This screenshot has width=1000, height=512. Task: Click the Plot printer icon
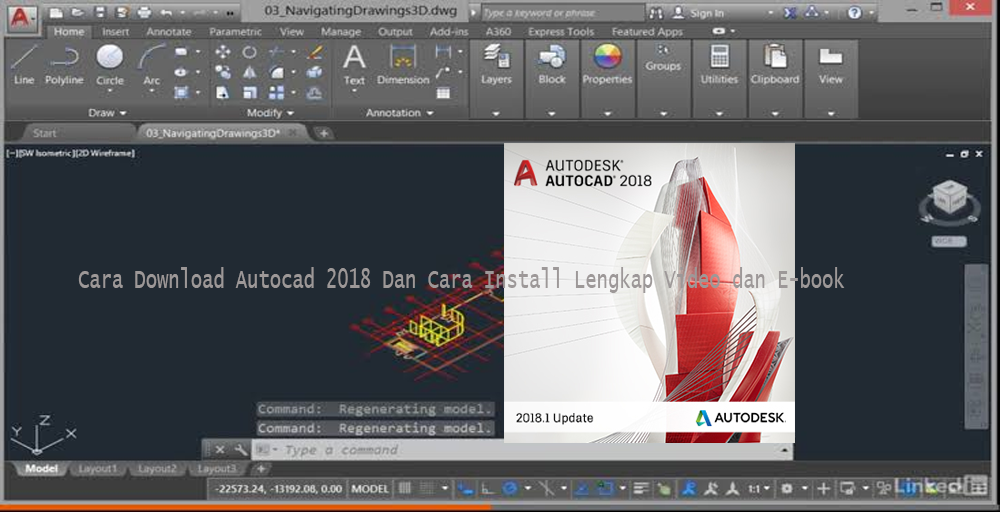tap(144, 12)
